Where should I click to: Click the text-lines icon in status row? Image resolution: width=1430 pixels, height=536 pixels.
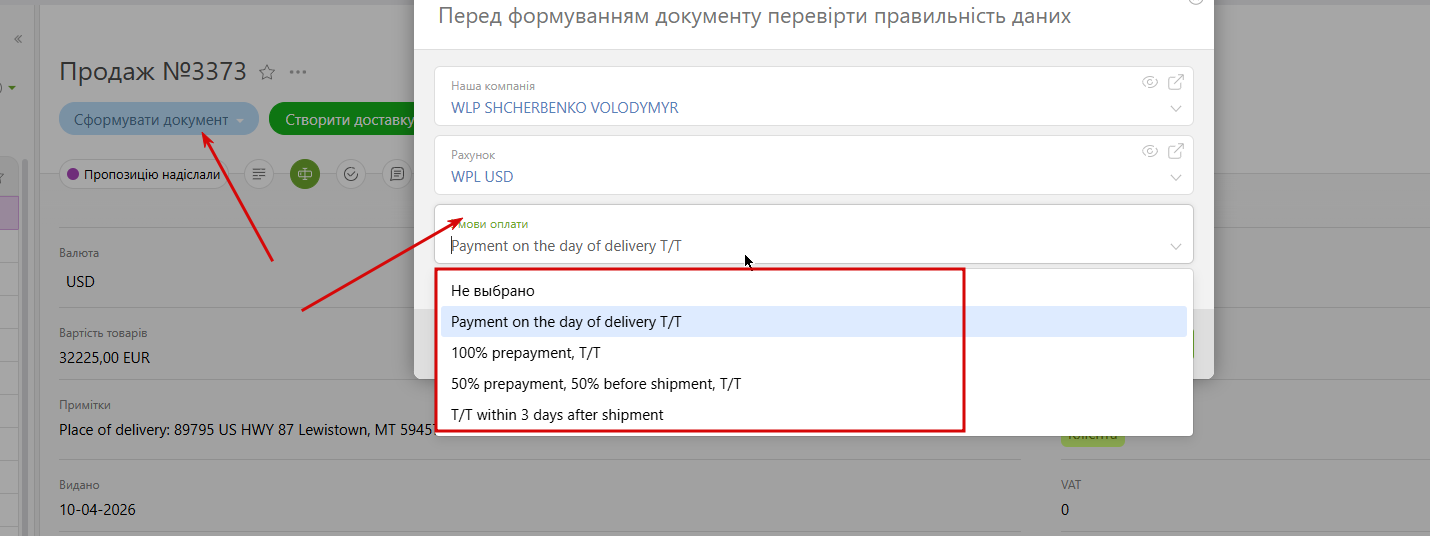pos(259,174)
